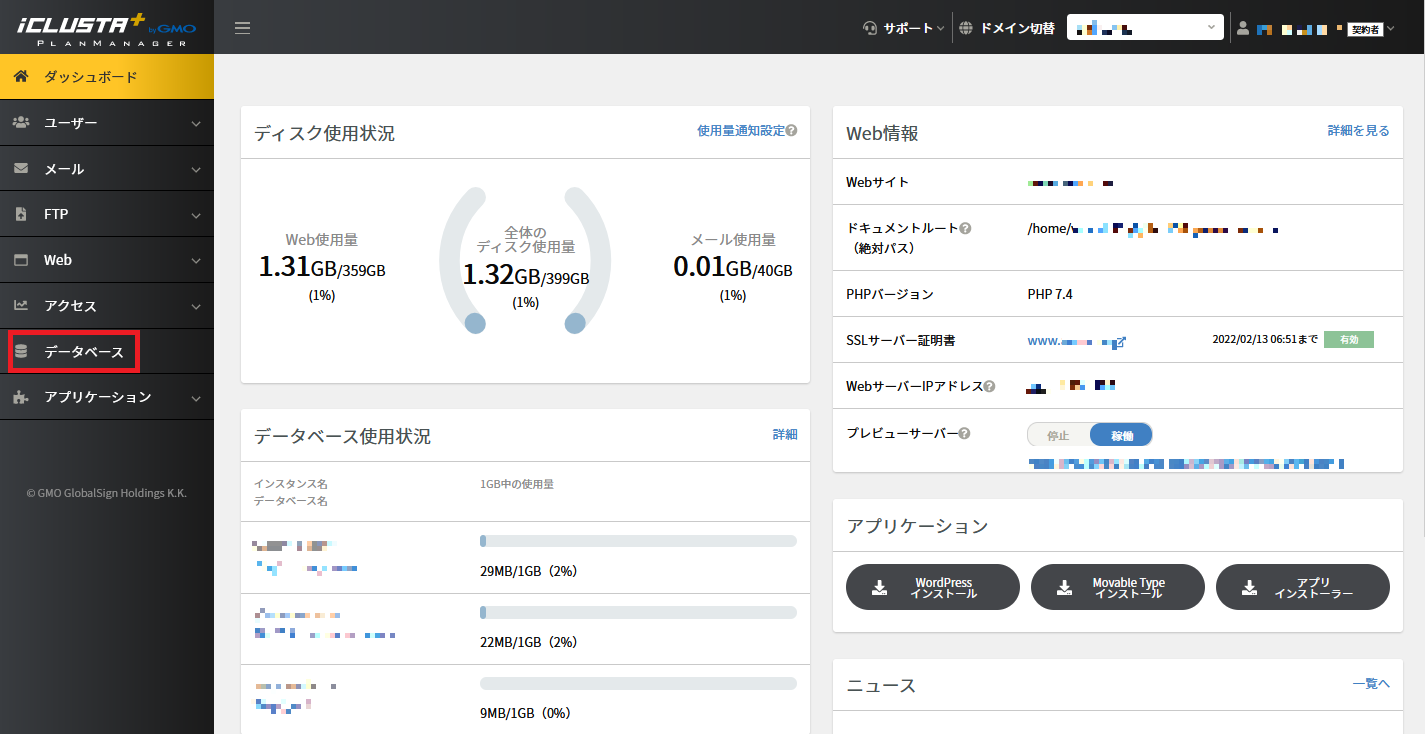The image size is (1425, 734).
Task: Click the globe icon beside ドメイン切替
Action: (965, 28)
